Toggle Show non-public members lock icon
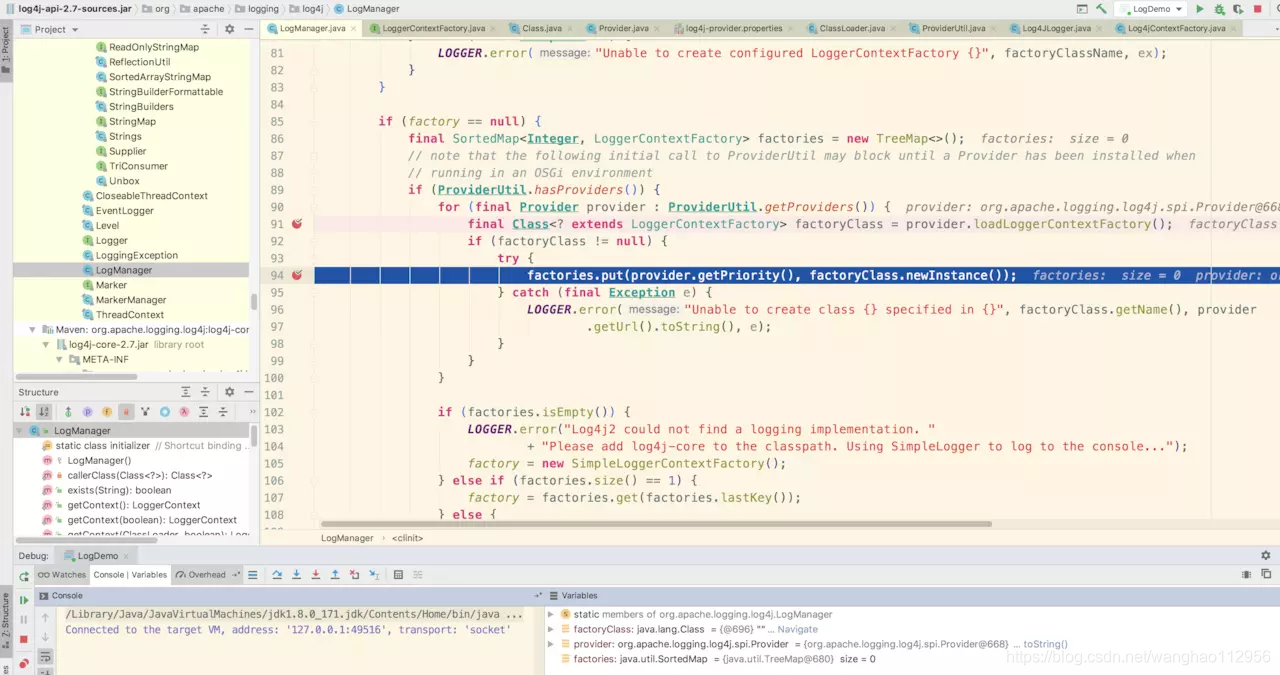The image size is (1280, 675). pyautogui.click(x=126, y=411)
